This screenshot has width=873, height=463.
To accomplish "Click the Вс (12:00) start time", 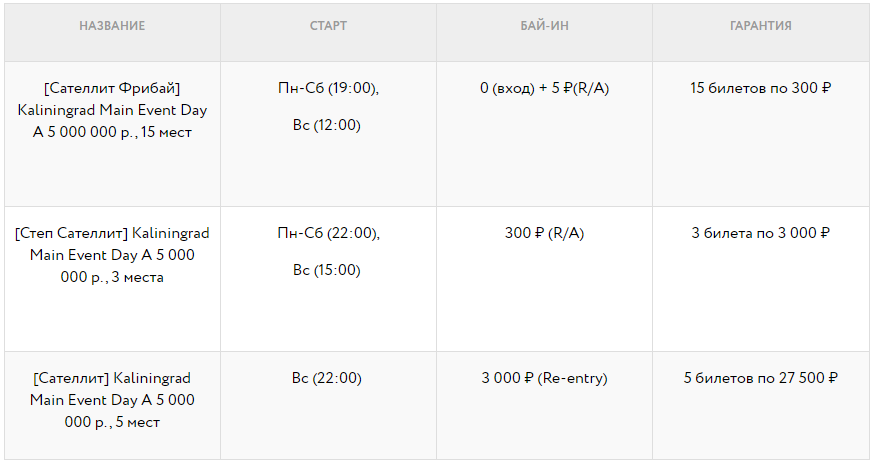I will pos(327,125).
